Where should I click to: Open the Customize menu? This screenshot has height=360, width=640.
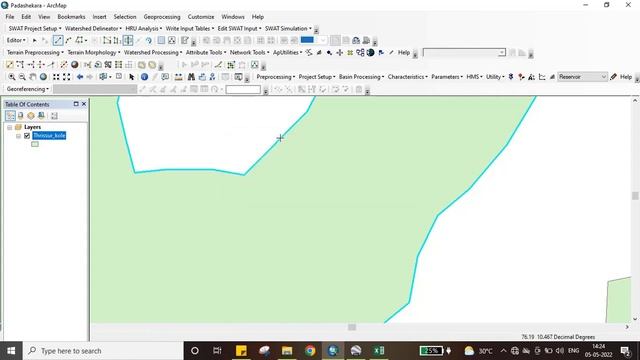pyautogui.click(x=201, y=17)
